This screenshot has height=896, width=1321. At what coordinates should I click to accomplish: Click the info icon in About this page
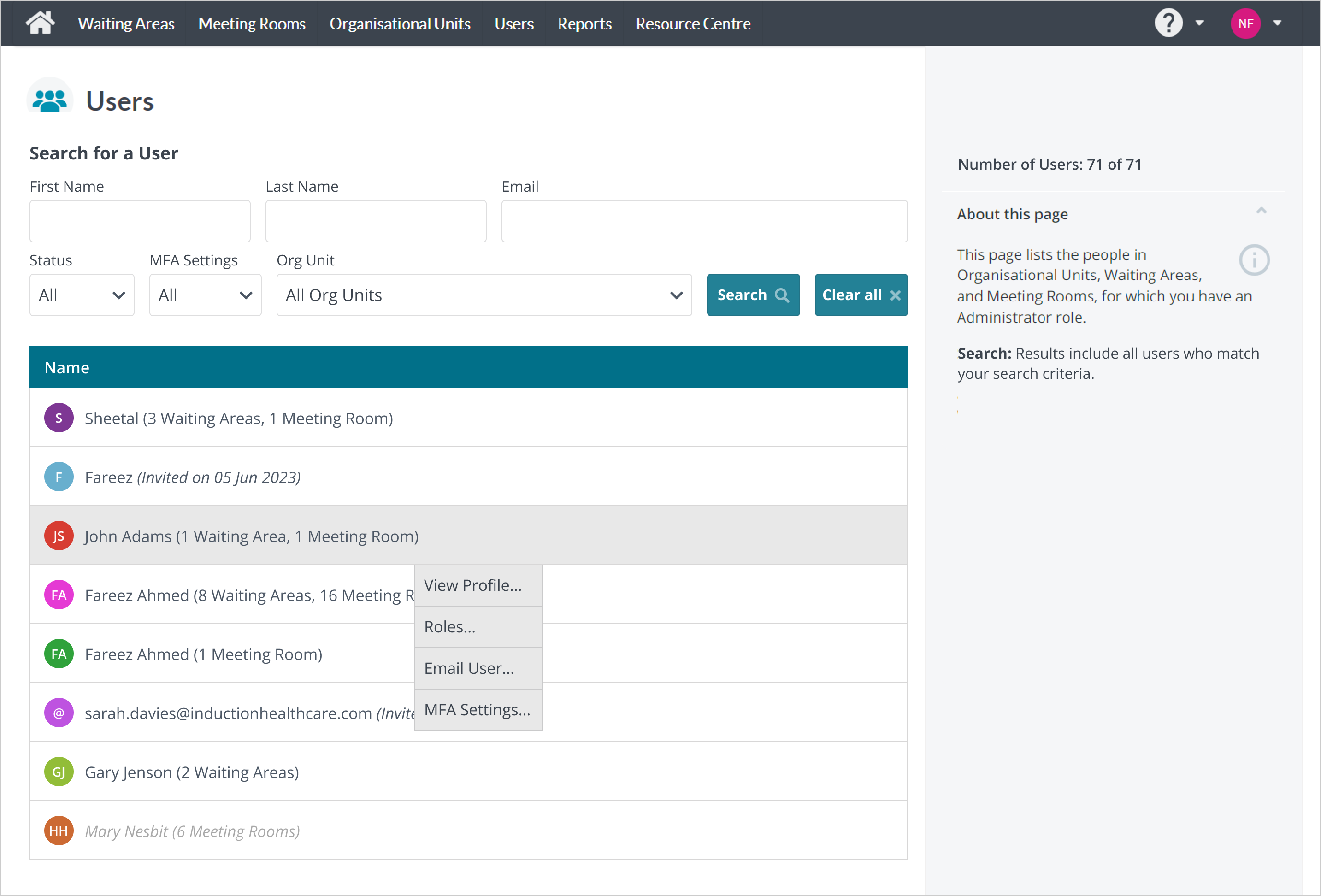[1254, 260]
